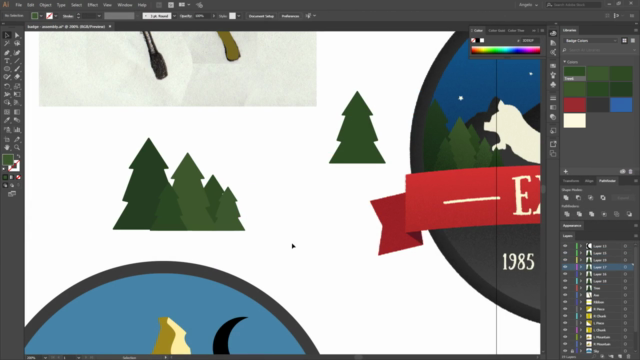Toggle visibility of the Tree layer
Screen dimensions: 640x360
click(x=565, y=288)
